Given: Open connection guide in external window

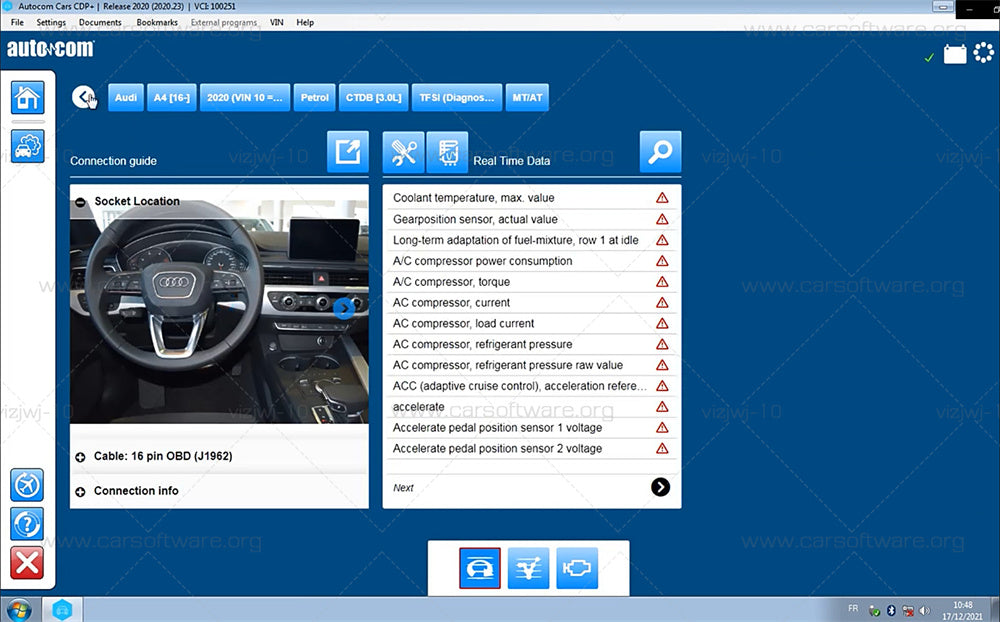Looking at the screenshot, I should [348, 152].
